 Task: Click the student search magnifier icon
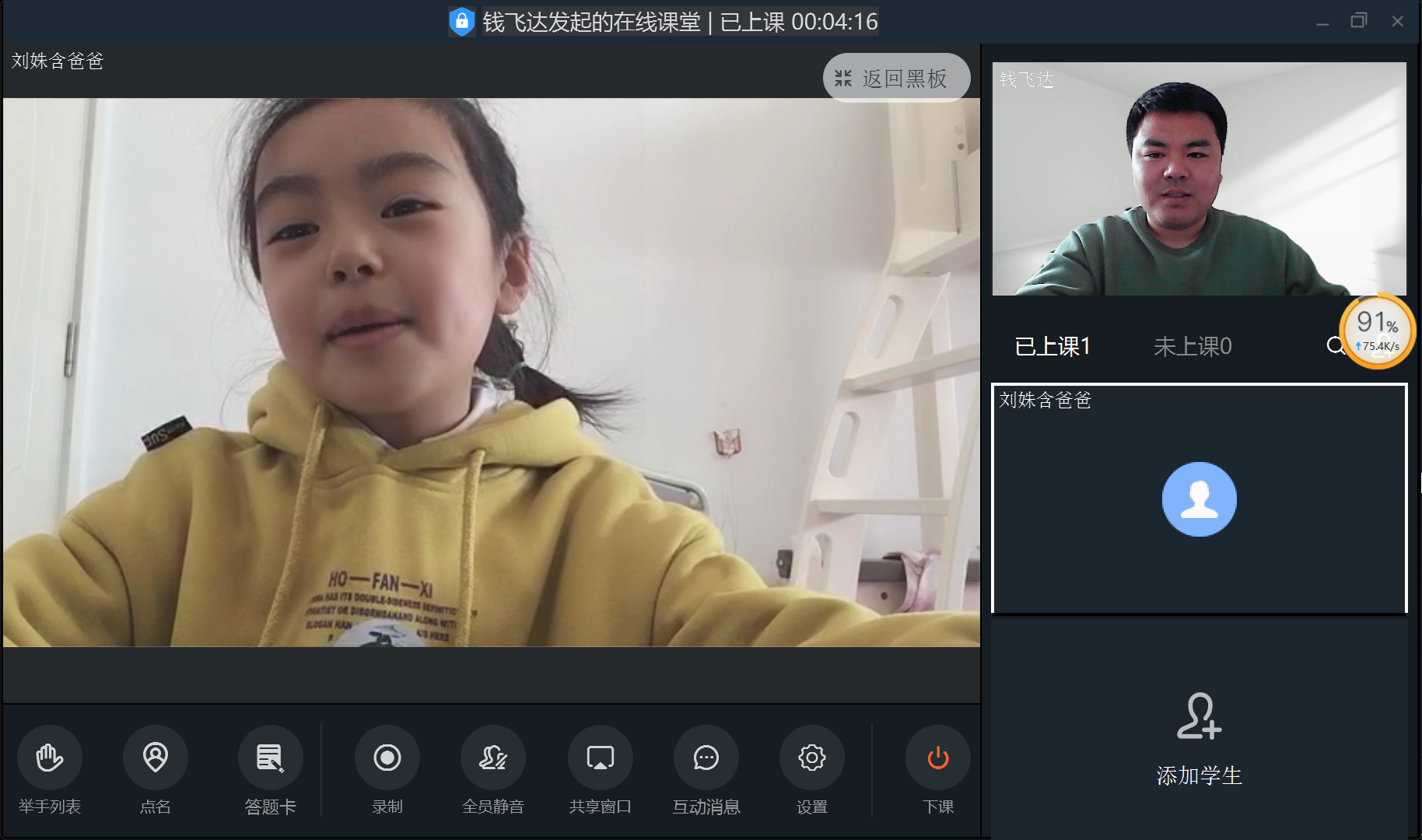[x=1334, y=345]
